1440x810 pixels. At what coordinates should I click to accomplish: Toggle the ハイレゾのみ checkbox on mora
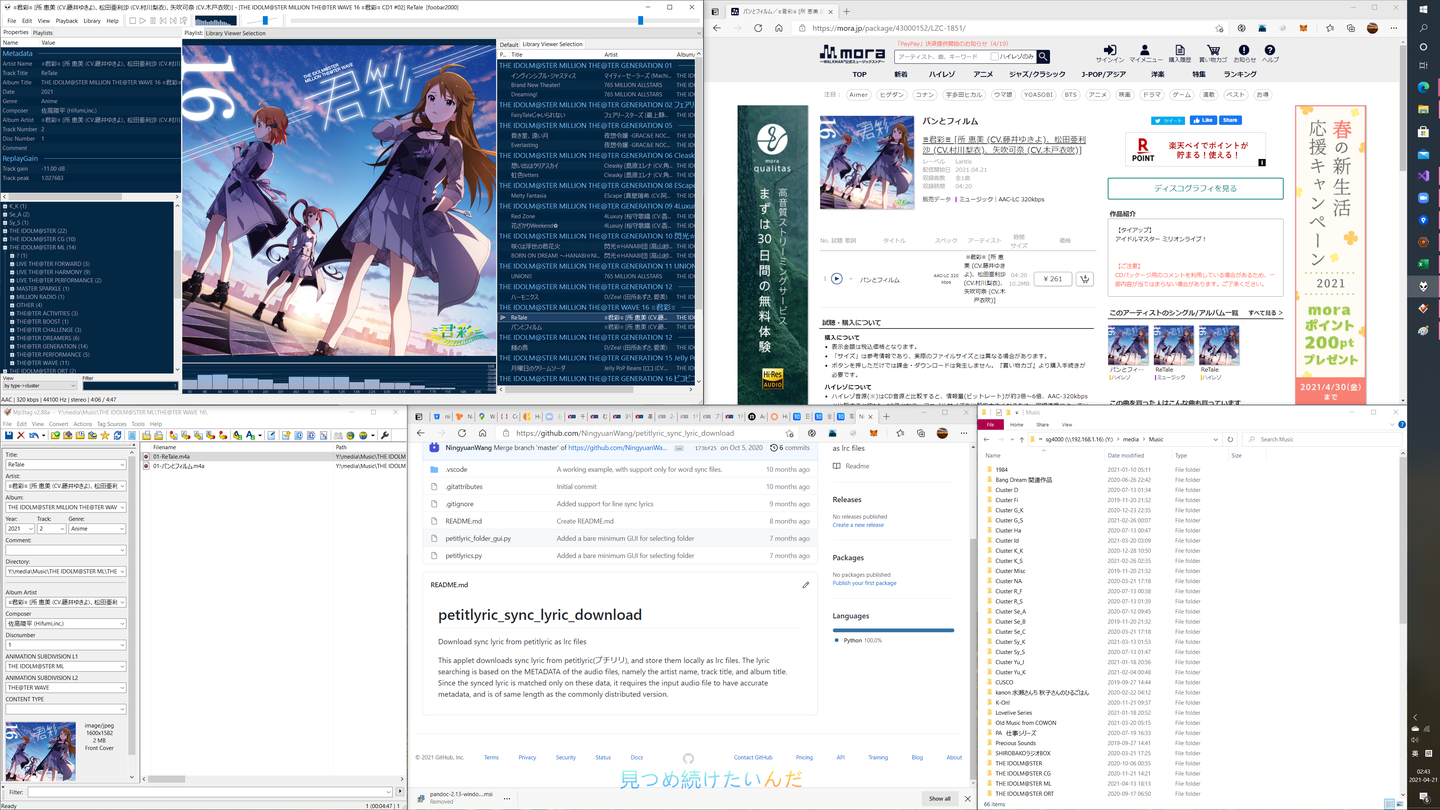pos(994,57)
